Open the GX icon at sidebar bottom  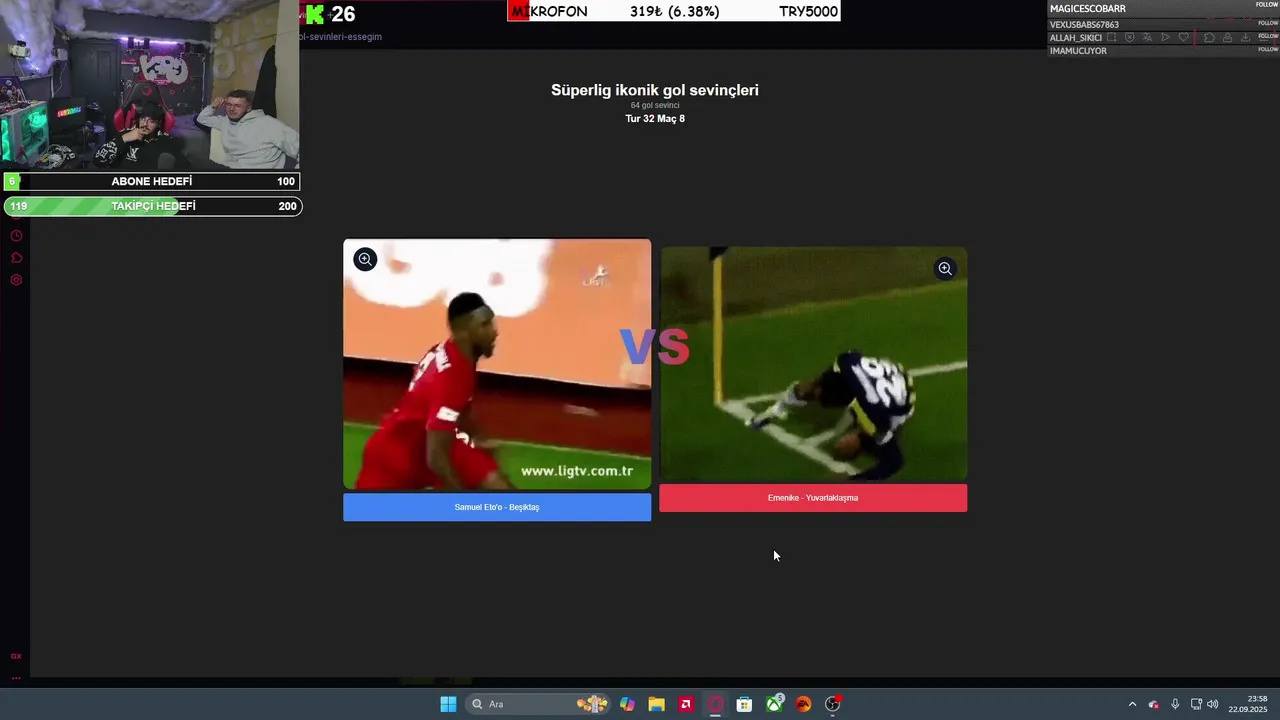(16, 656)
